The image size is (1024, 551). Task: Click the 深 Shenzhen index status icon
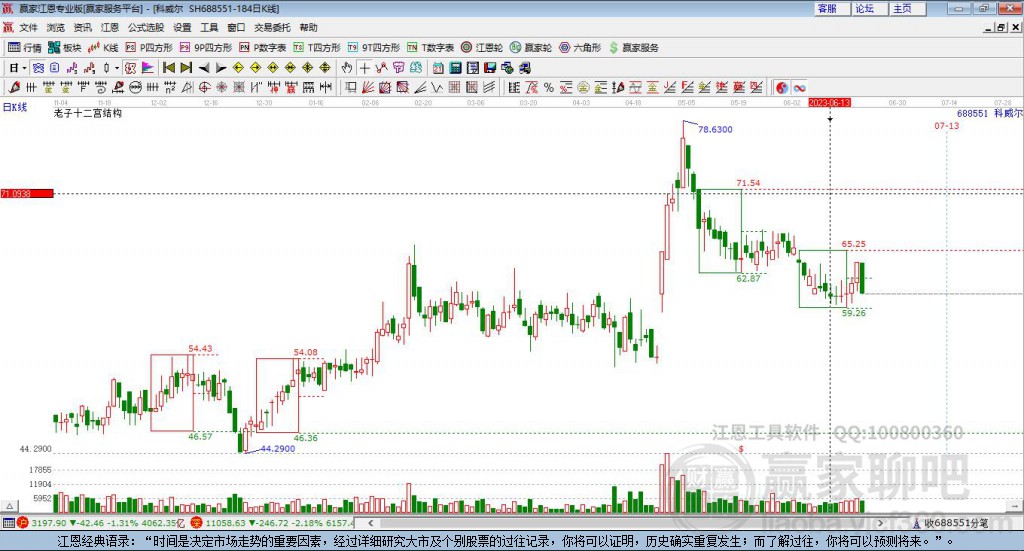tap(197, 523)
